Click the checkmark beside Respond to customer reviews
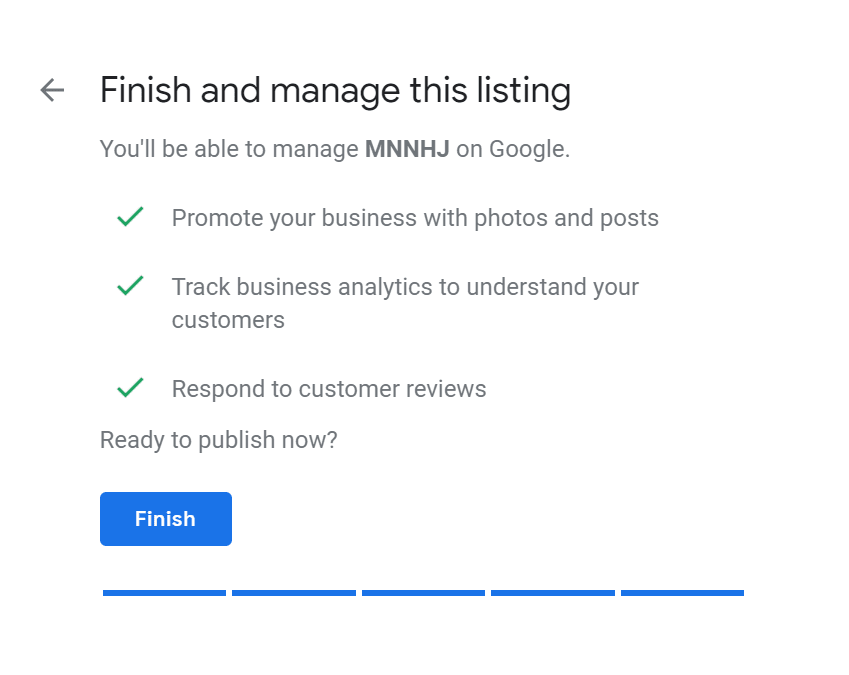849x675 pixels. [x=130, y=388]
